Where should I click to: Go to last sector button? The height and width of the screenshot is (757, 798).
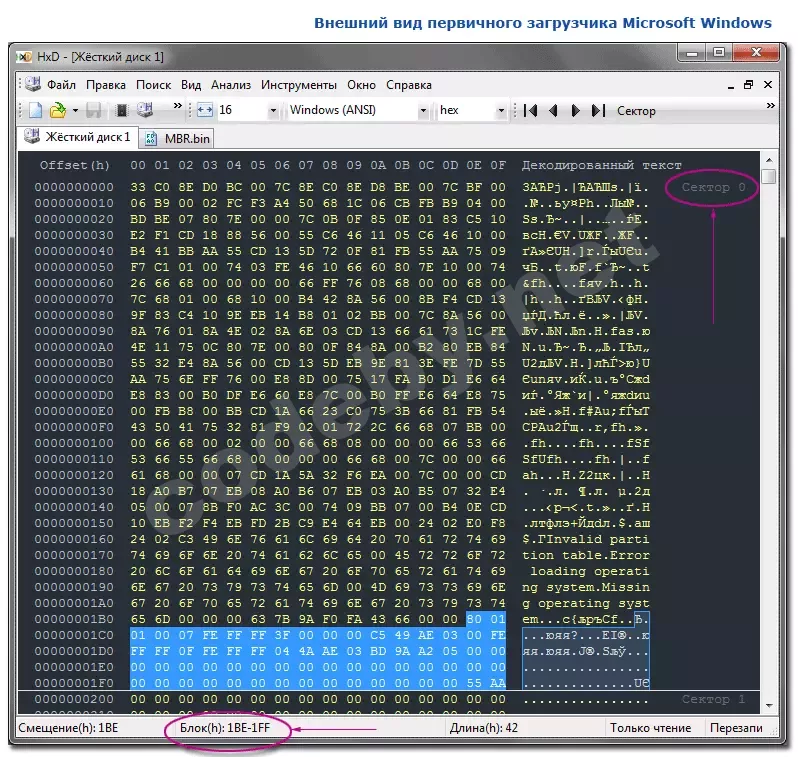[598, 110]
